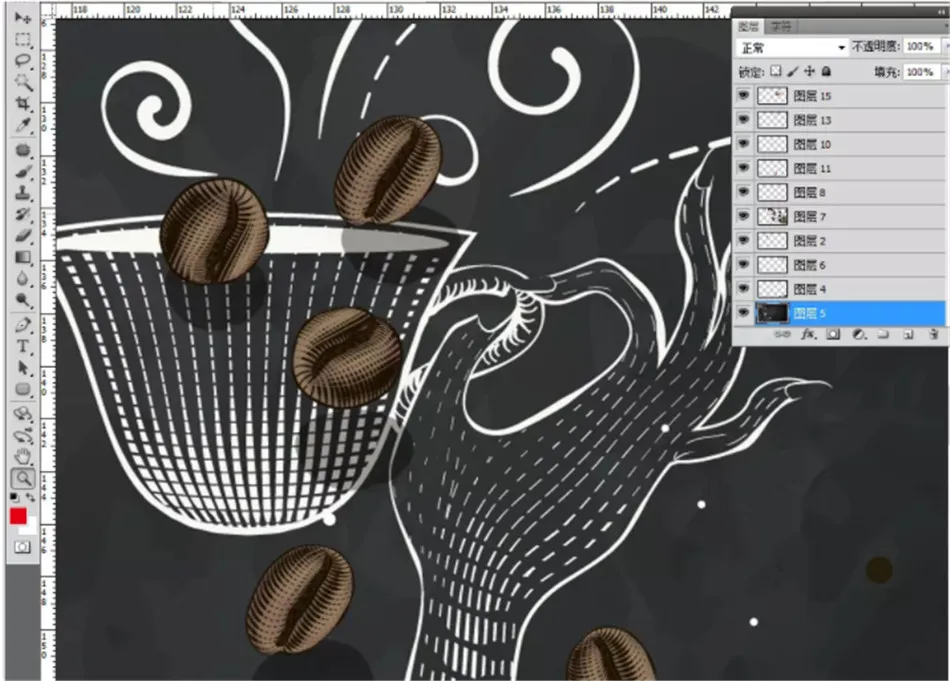Open the fx layer style menu
The image size is (950, 681).
(x=808, y=334)
